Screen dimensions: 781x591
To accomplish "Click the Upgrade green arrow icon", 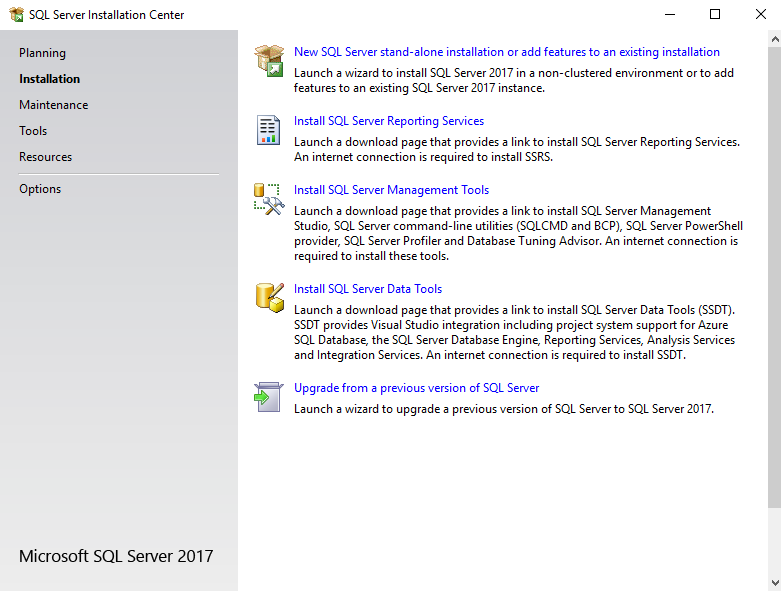I will pos(268,397).
